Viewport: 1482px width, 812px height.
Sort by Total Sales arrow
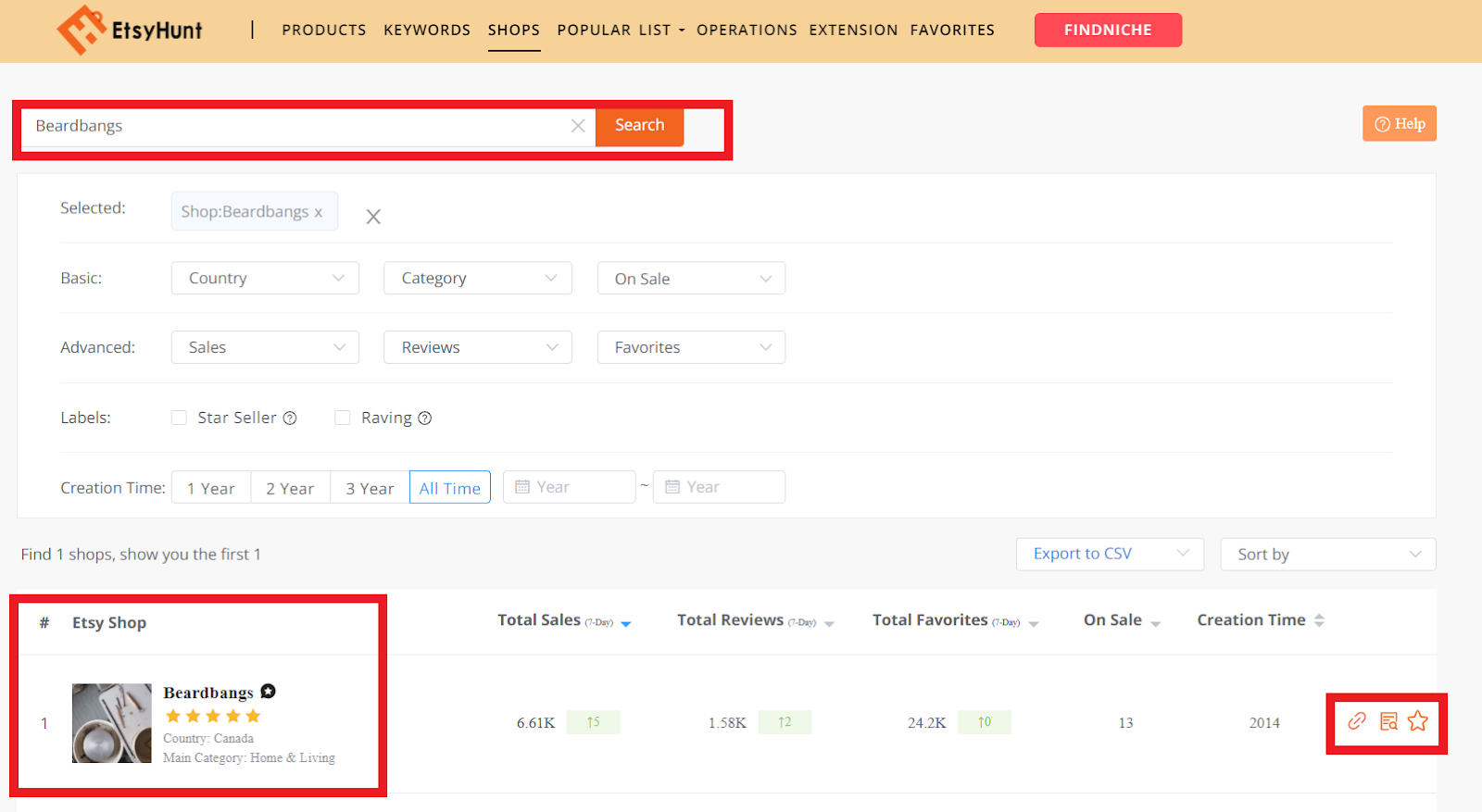point(626,624)
